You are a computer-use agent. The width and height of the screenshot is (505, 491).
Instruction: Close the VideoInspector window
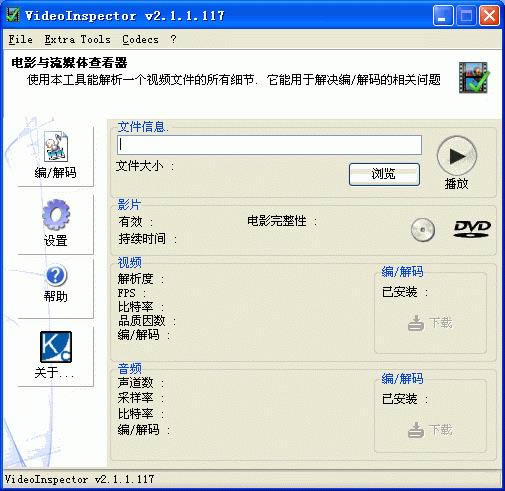(x=489, y=15)
